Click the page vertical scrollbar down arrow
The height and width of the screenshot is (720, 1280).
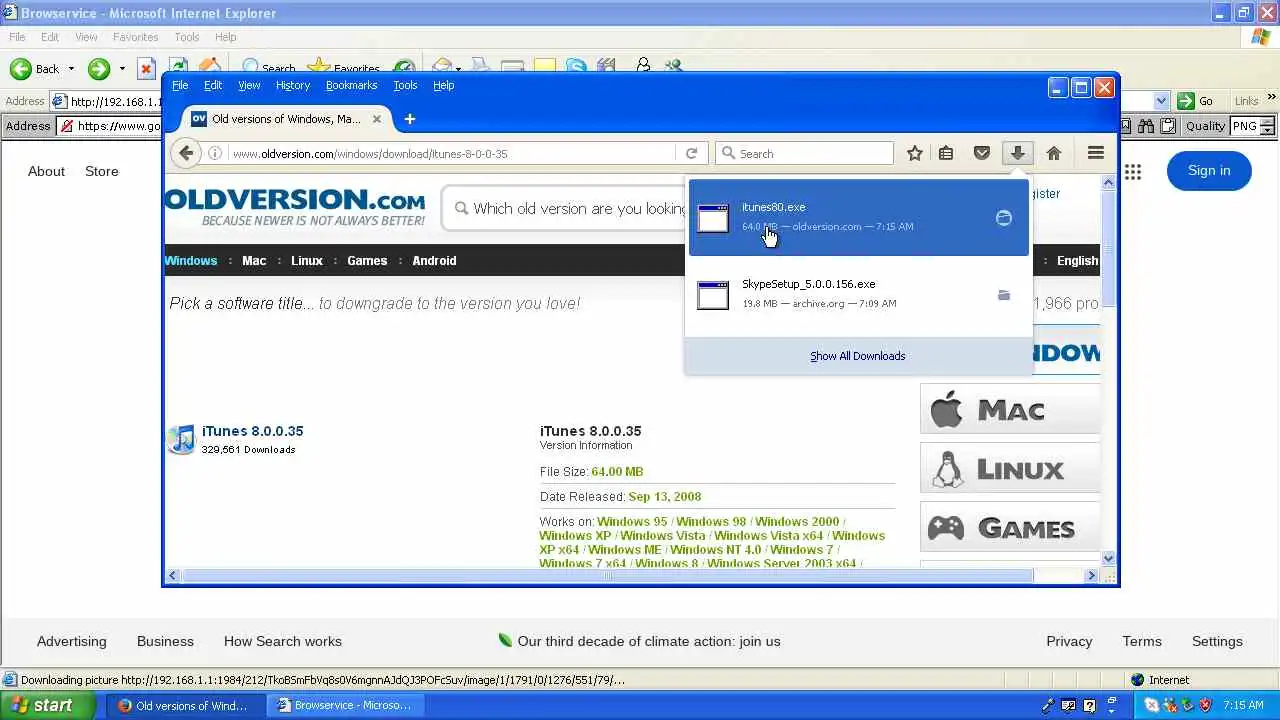pos(1108,558)
